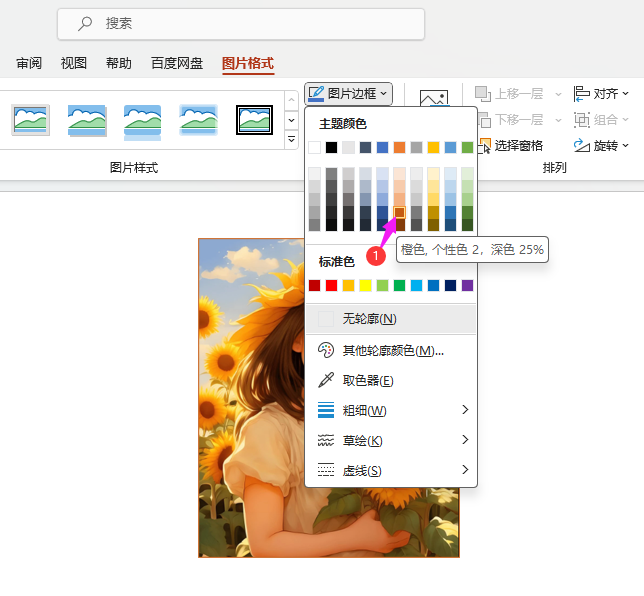The height and width of the screenshot is (596, 644).
Task: Pick the dark red standard color
Action: (315, 285)
